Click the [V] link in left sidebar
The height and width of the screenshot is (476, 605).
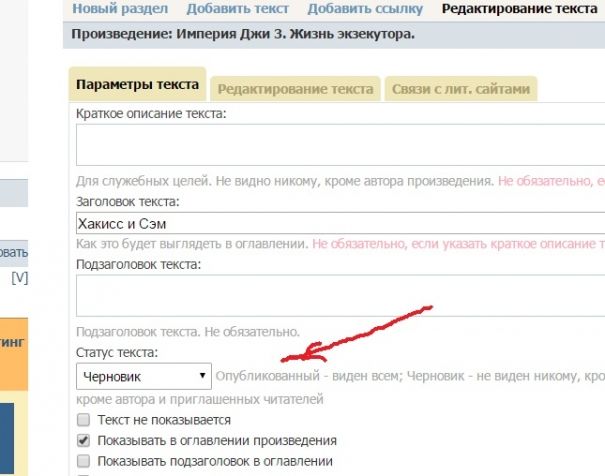(x=19, y=277)
